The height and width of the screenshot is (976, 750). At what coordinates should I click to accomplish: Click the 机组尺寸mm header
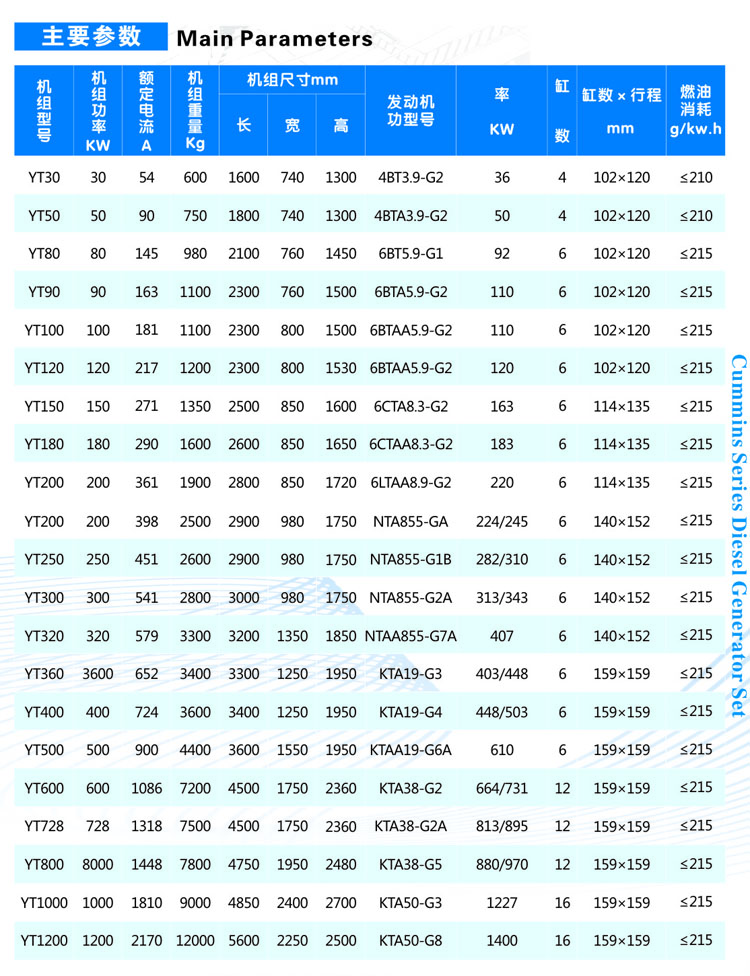pyautogui.click(x=292, y=80)
